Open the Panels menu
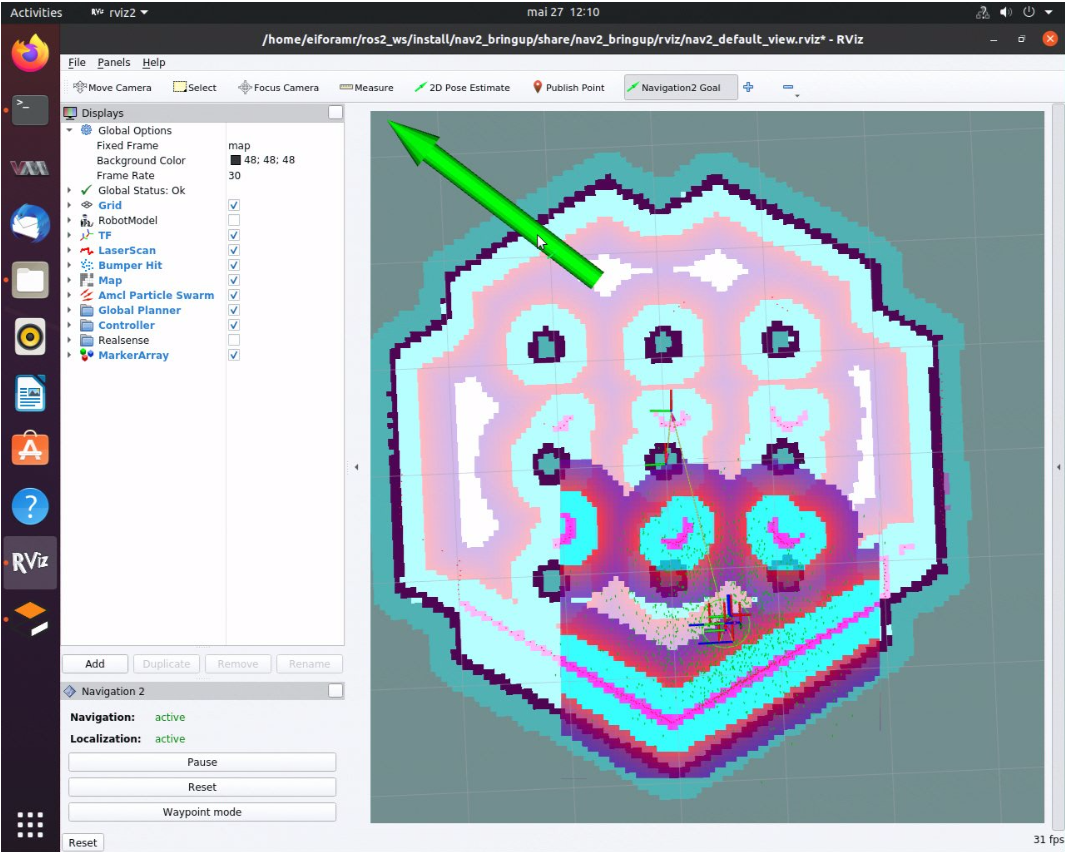This screenshot has height=852, width=1065. 113,62
